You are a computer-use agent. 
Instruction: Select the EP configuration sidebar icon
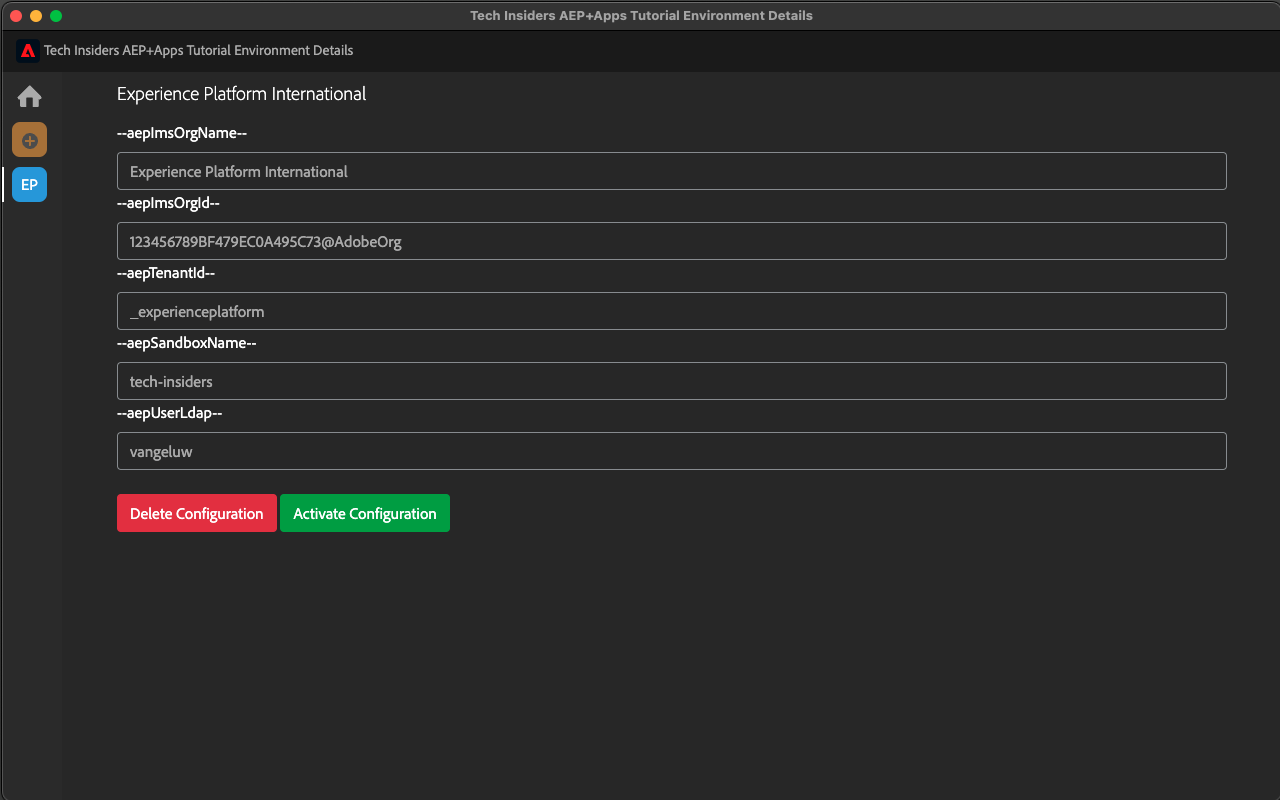(x=29, y=184)
